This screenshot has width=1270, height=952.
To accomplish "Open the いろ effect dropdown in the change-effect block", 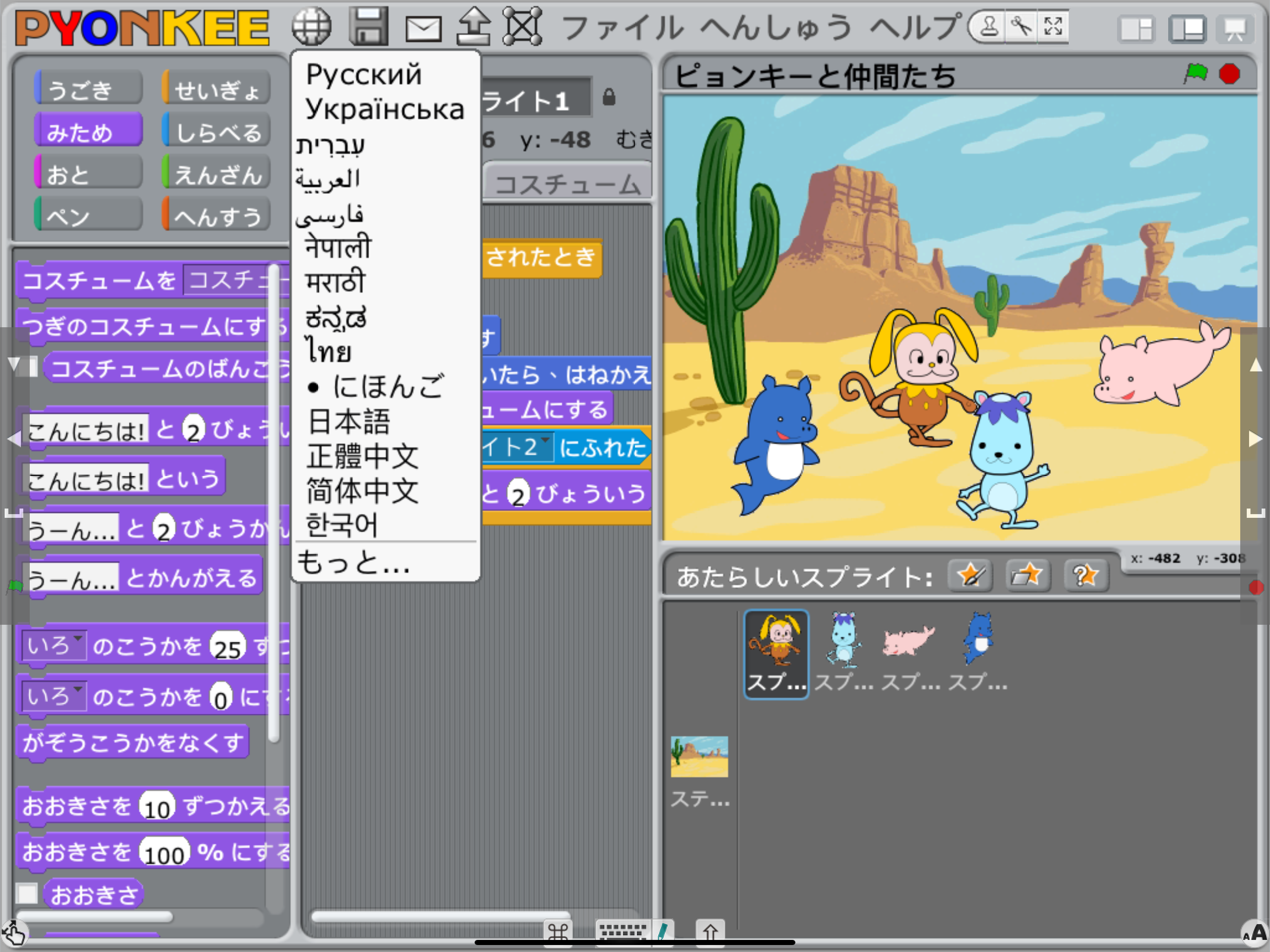I will [54, 646].
